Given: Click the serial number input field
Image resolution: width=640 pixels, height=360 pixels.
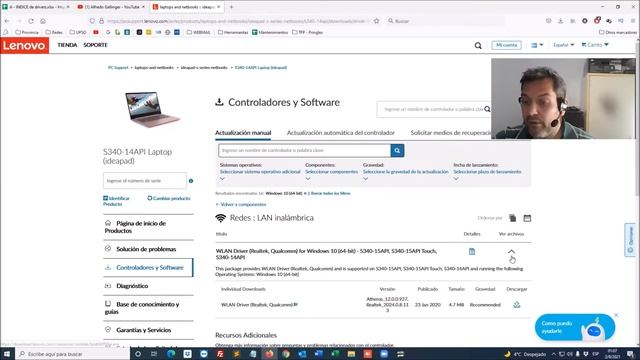Looking at the screenshot, I should coord(144,180).
